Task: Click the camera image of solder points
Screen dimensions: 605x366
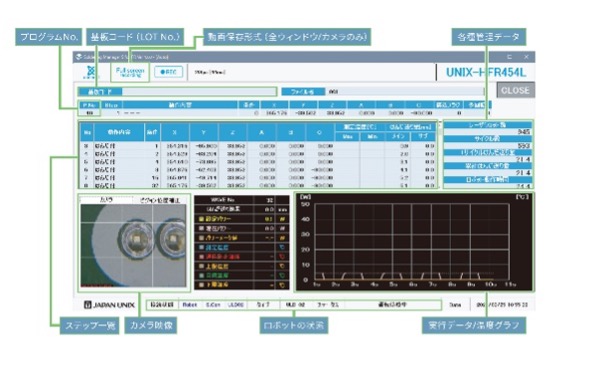Action: pyautogui.click(x=134, y=245)
